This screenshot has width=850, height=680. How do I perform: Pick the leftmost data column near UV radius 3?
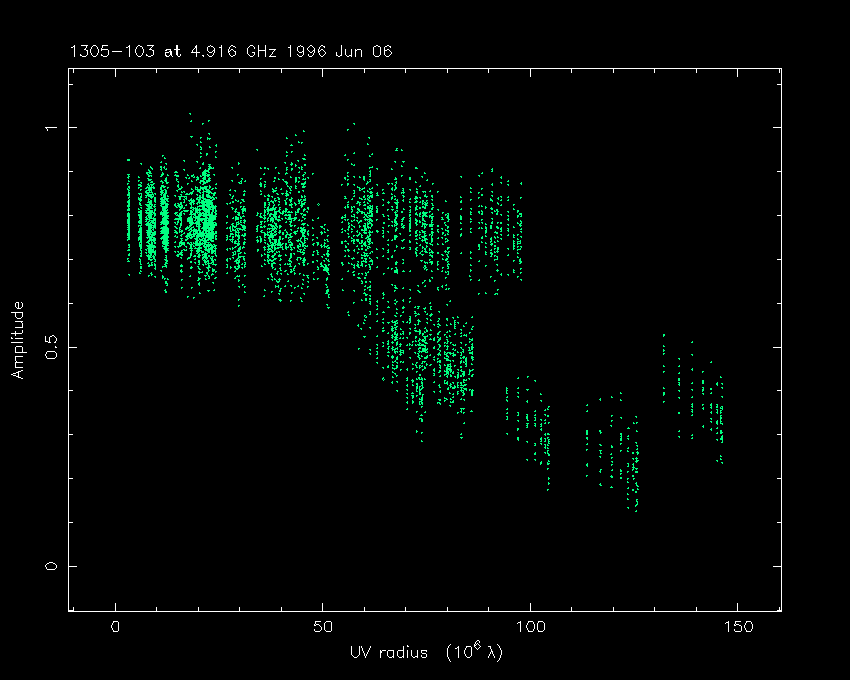point(128,215)
